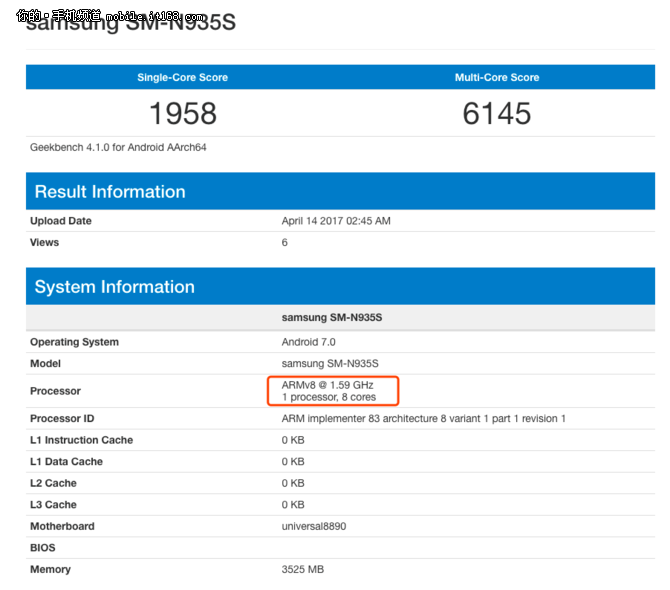Click the Motherboard label
This screenshot has width=670, height=590.
pos(62,526)
